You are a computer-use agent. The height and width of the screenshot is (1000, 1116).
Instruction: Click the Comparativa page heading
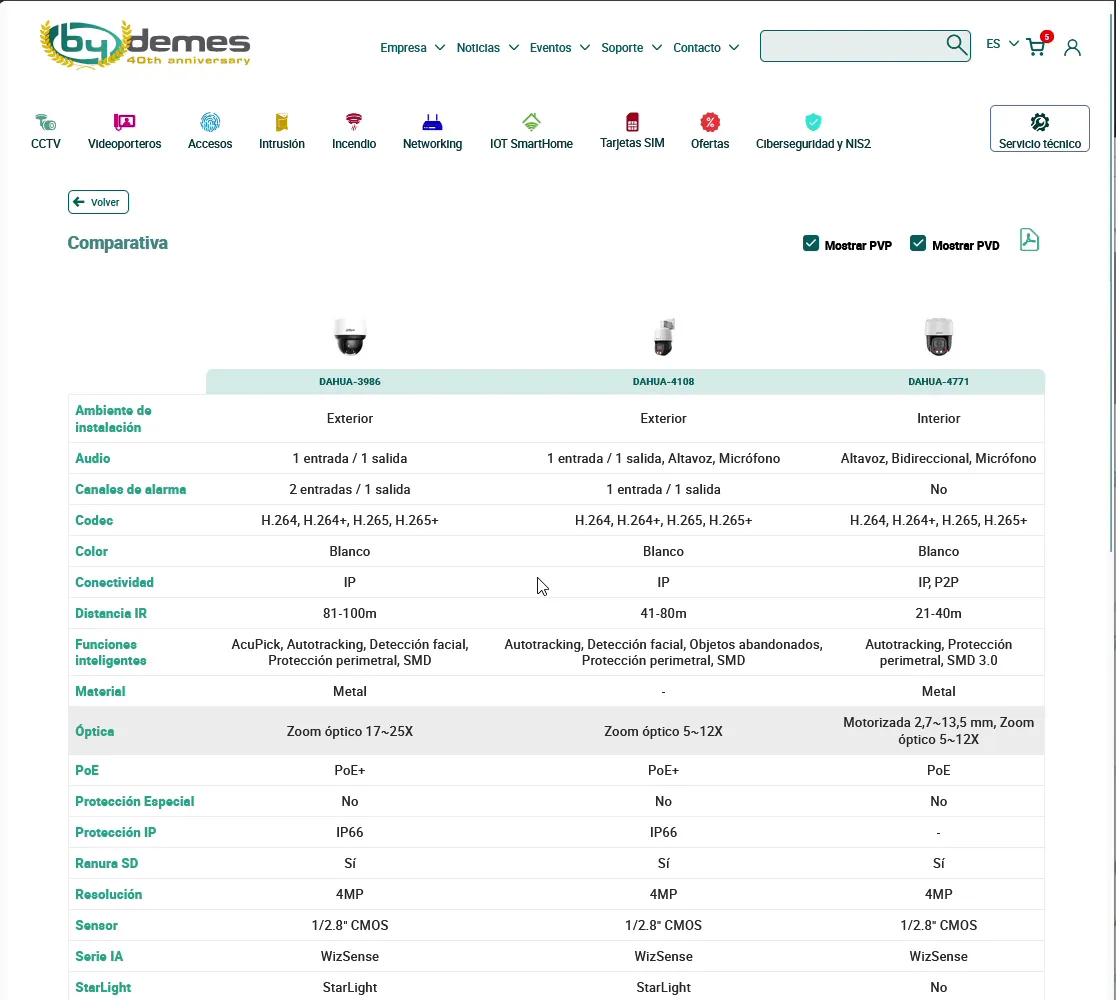click(117, 243)
